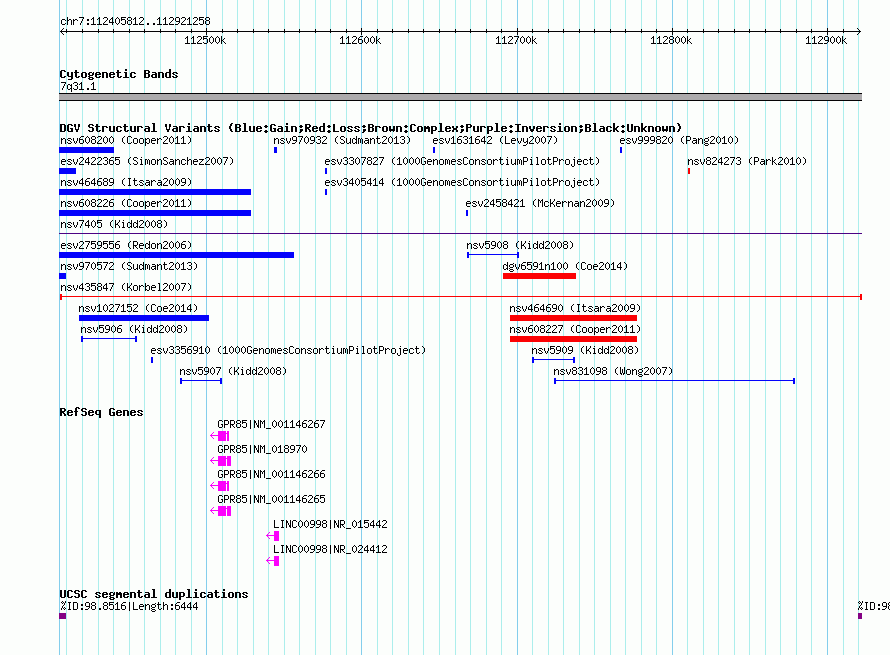Select the nsv464689 (Itsara2009) blue bar
Screen dimensions: 890x655
click(x=155, y=192)
